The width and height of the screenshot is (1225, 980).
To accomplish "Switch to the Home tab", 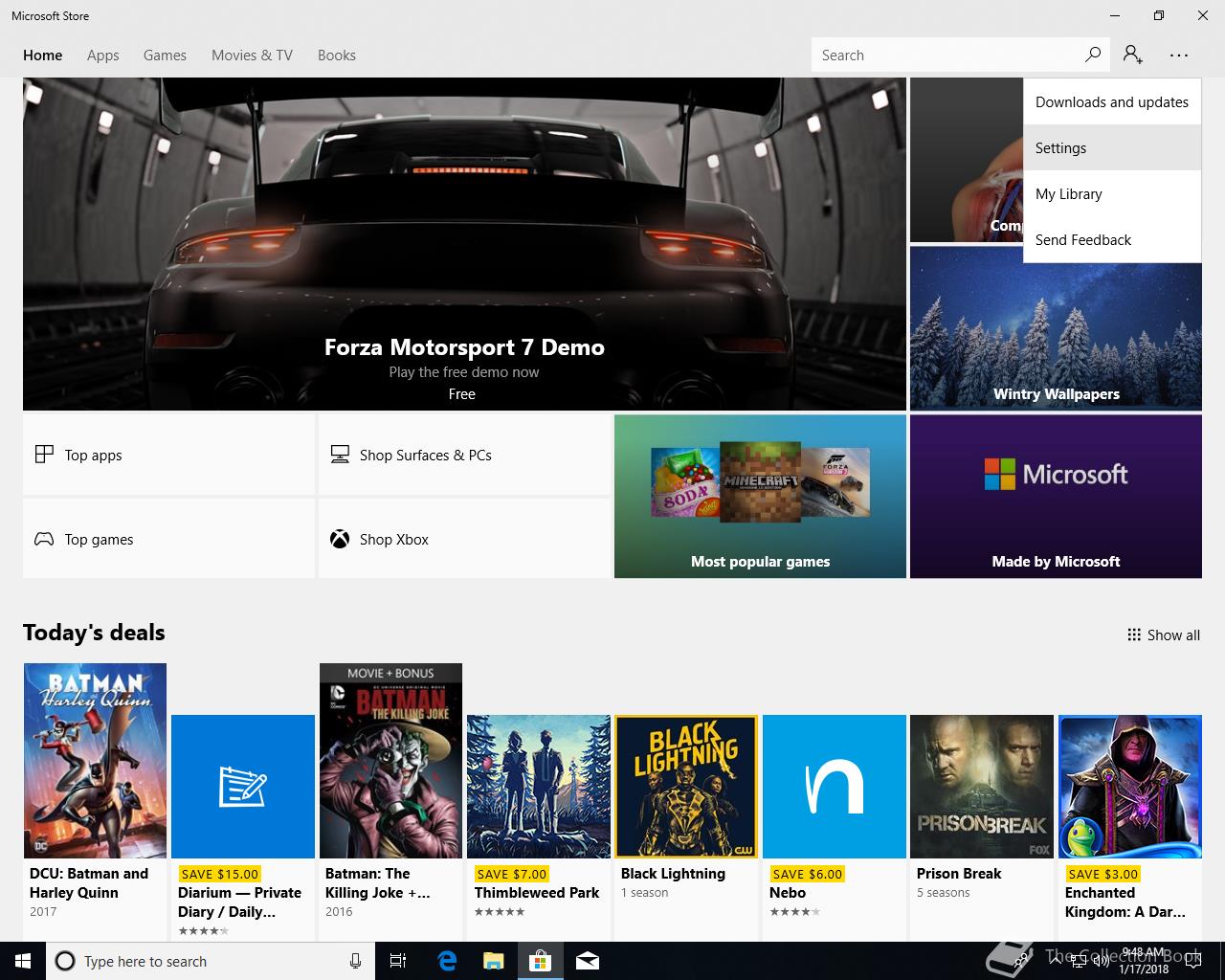I will point(43,56).
